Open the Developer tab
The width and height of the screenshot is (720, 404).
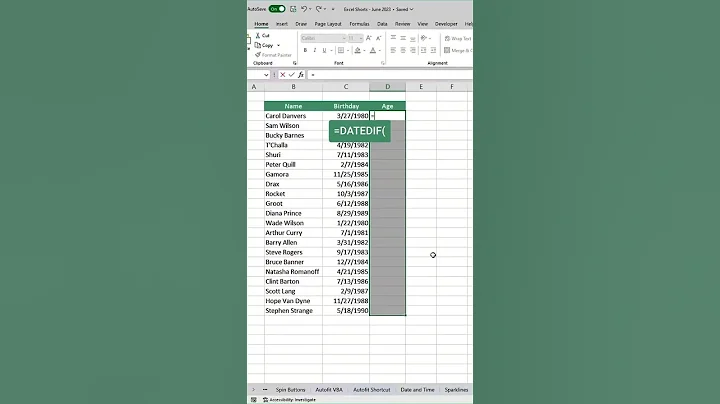tap(446, 24)
